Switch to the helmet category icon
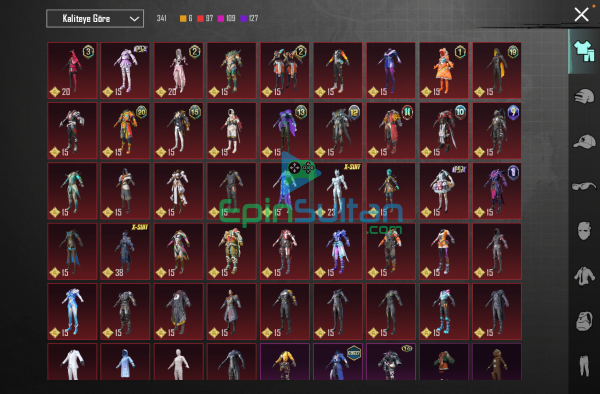The height and width of the screenshot is (394, 600). coord(584,96)
